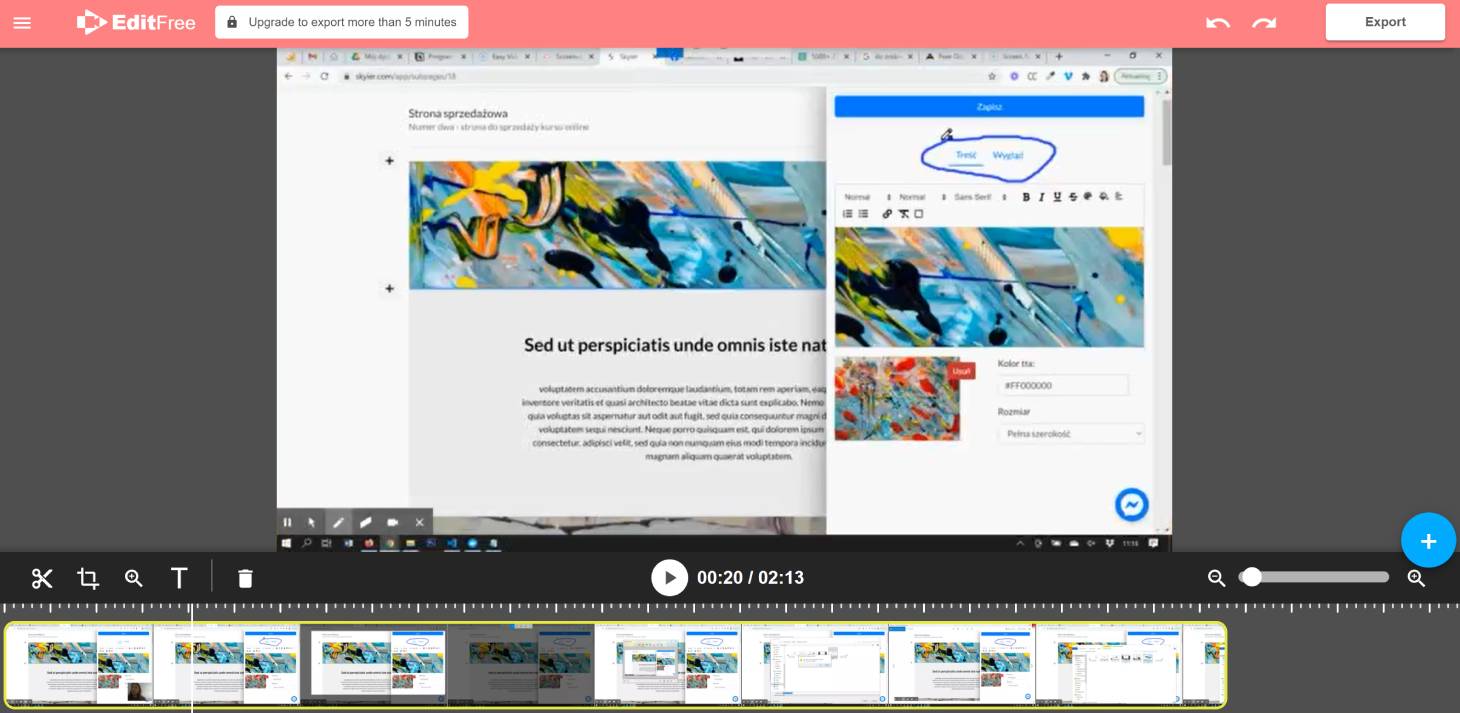Delete the selected clip with trash icon
Screen dimensions: 1460x713
click(x=245, y=578)
